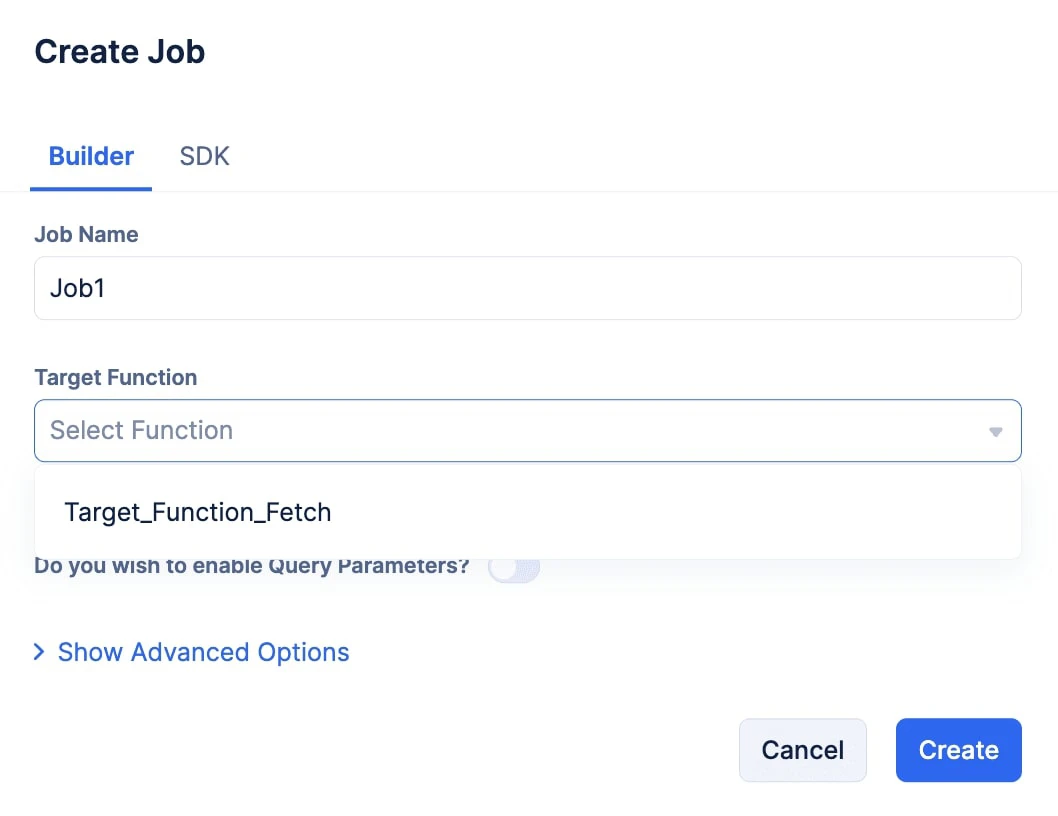Image resolution: width=1058 pixels, height=816 pixels.
Task: Open the SDK tab
Action: (204, 156)
